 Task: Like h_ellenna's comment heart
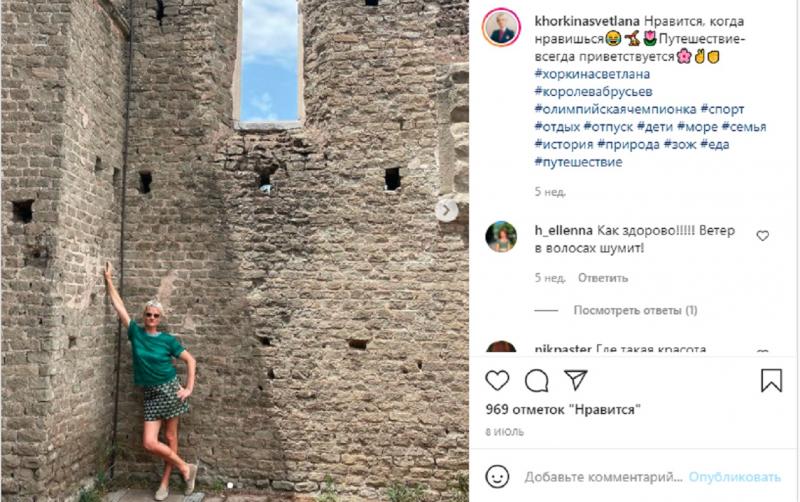tap(762, 236)
